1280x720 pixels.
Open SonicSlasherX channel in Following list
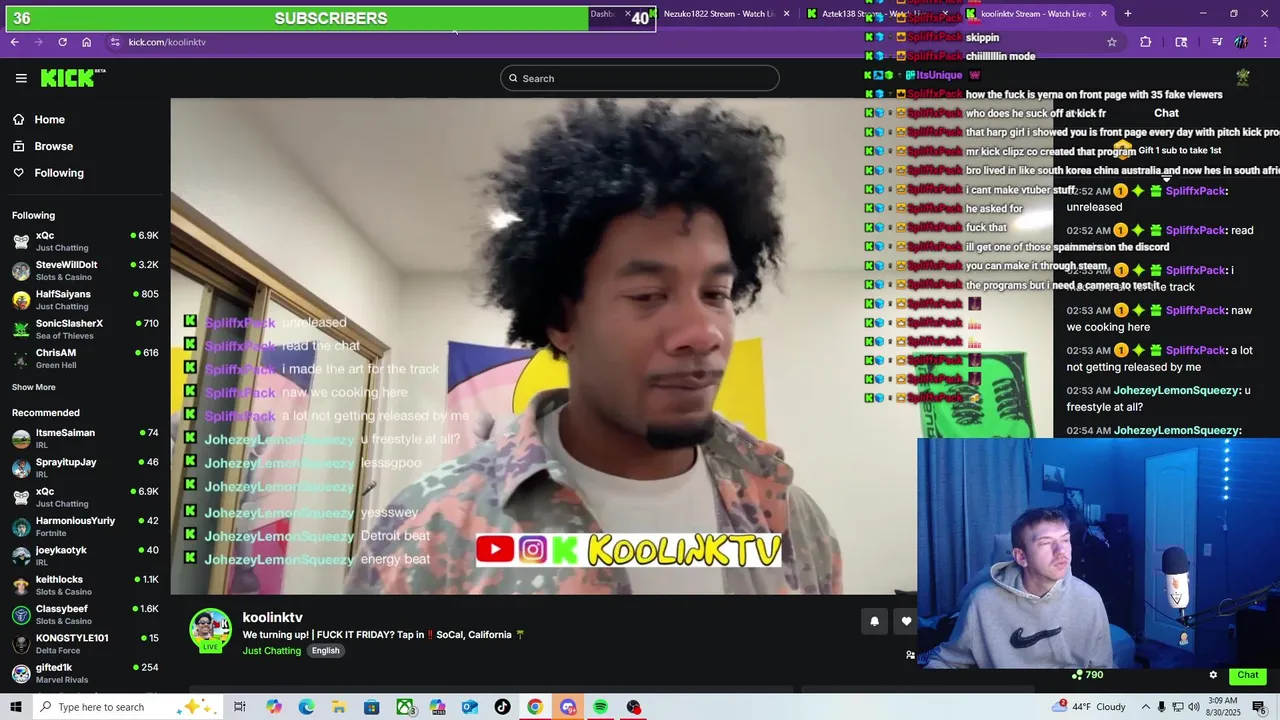tap(85, 329)
